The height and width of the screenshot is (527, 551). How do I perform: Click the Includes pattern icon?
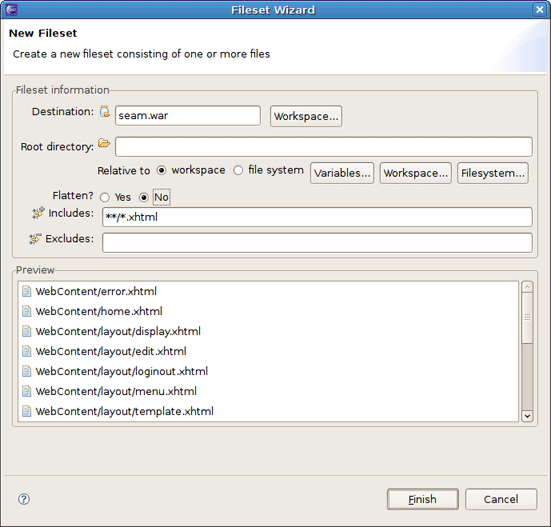pos(38,213)
